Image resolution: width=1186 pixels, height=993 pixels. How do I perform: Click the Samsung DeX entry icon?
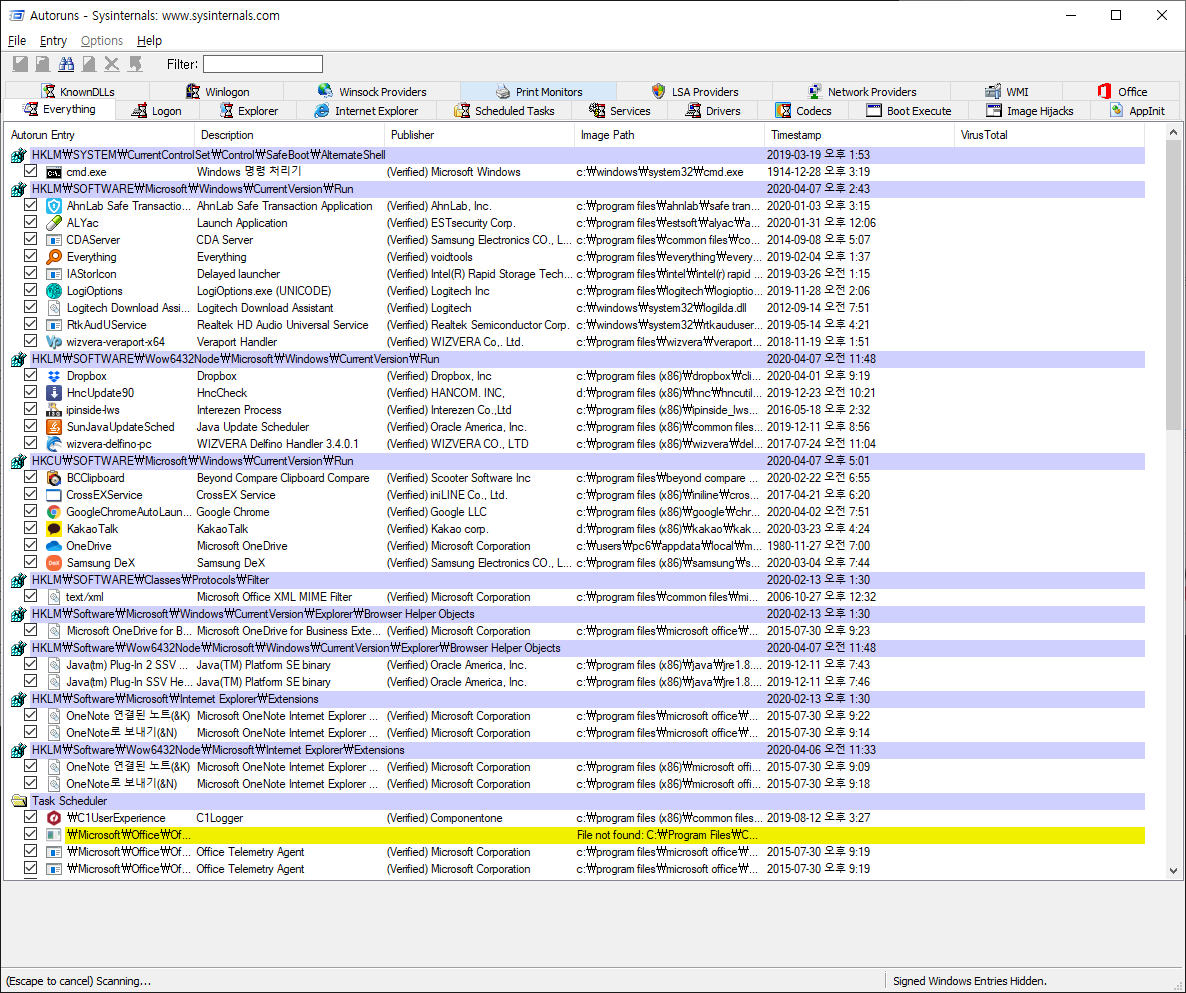(54, 563)
